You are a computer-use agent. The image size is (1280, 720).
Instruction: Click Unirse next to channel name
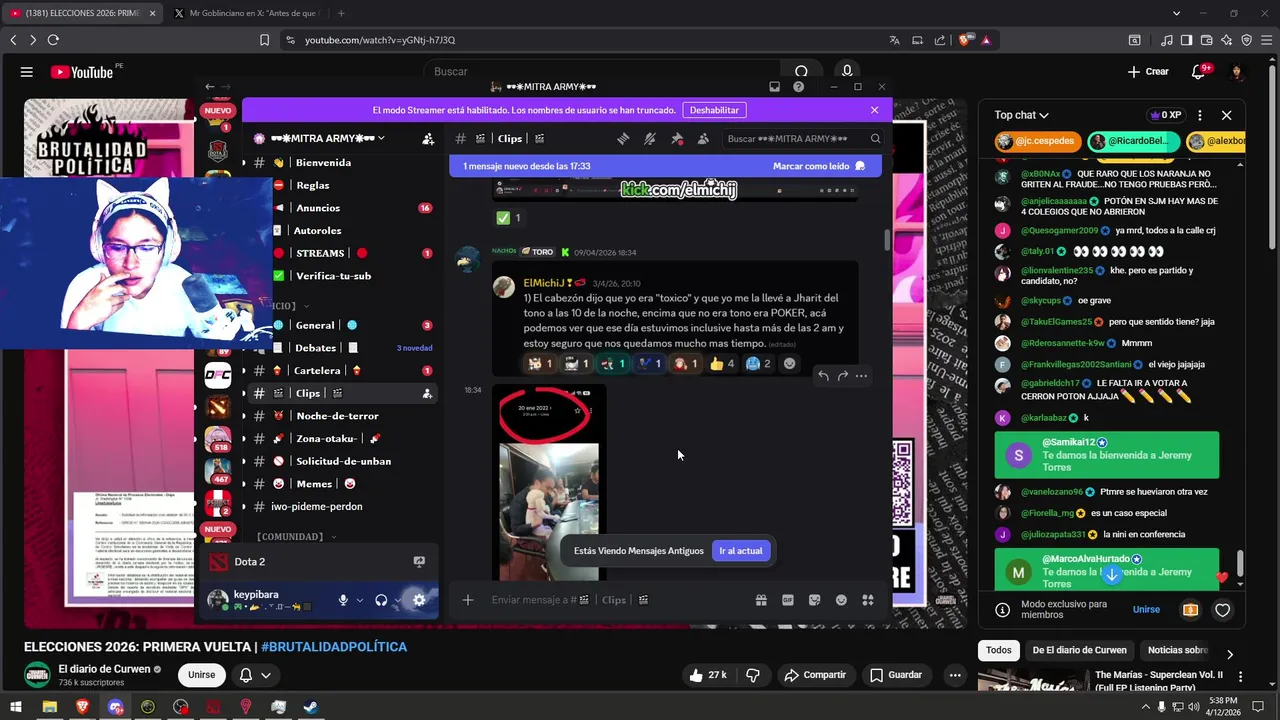pos(202,675)
